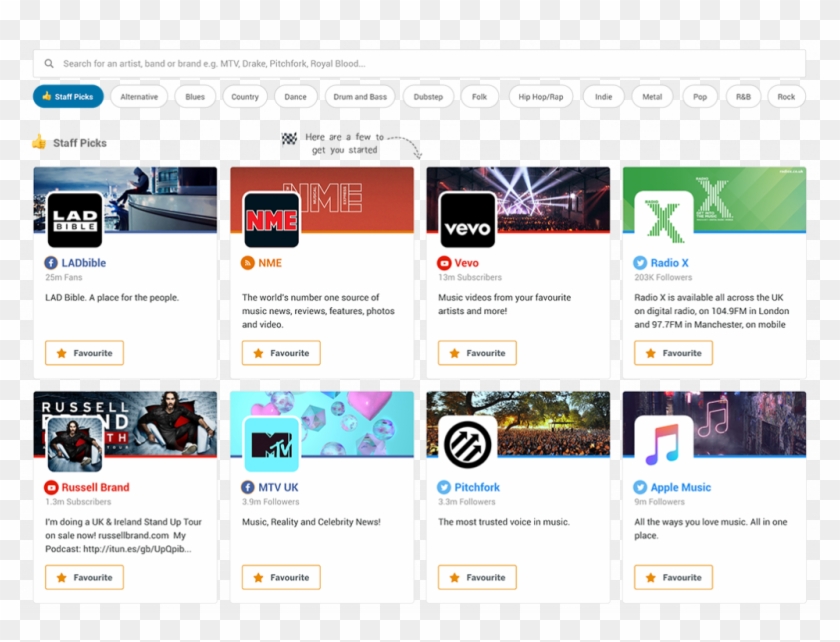Open the Radio X profile link
The width and height of the screenshot is (840, 642).
[x=669, y=263]
